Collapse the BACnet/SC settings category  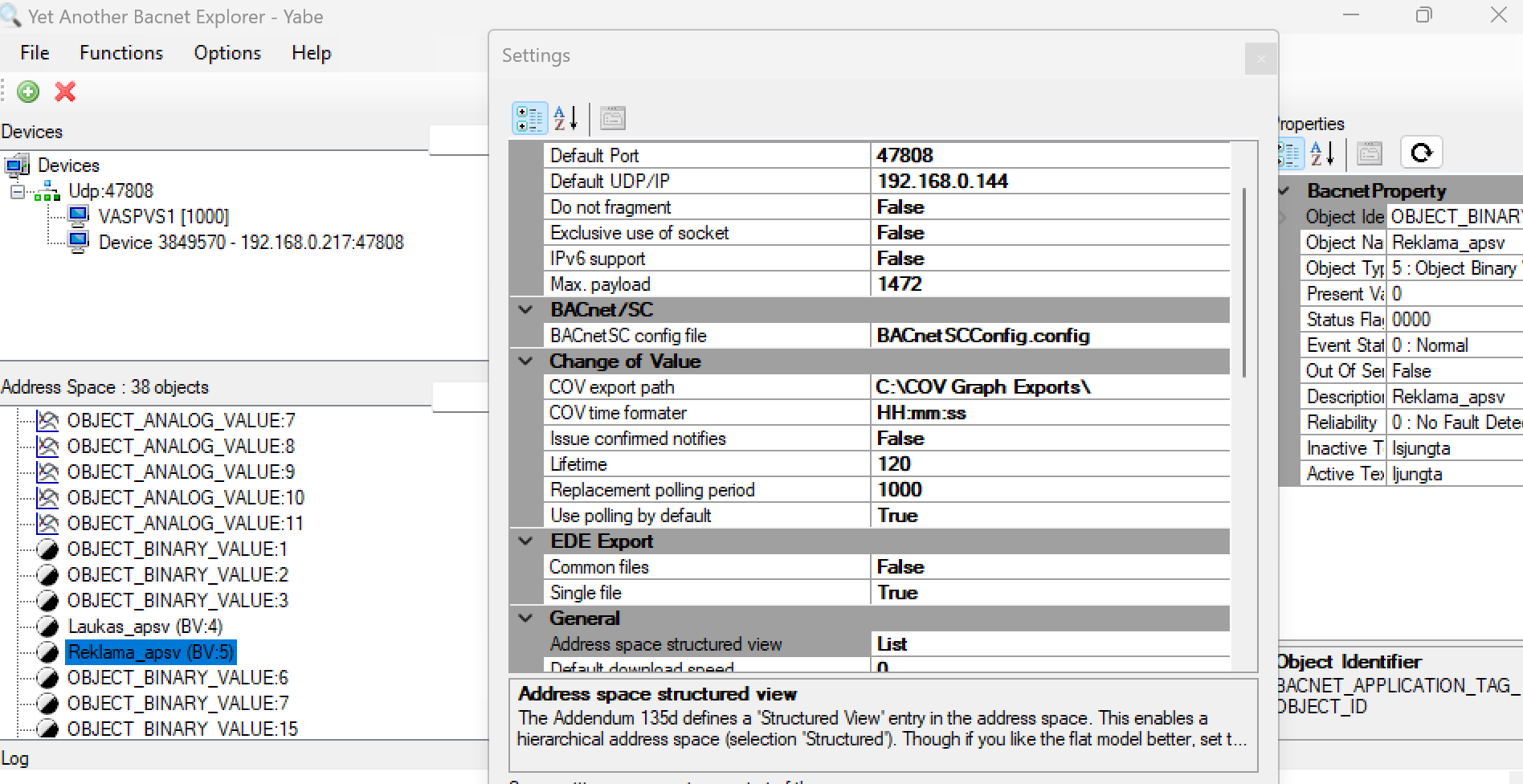pyautogui.click(x=526, y=310)
